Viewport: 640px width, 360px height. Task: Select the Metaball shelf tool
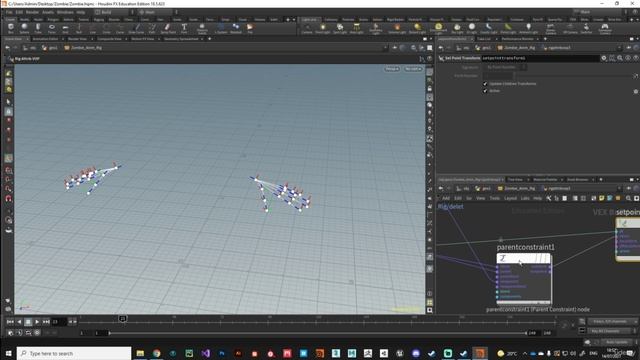pos(236,28)
